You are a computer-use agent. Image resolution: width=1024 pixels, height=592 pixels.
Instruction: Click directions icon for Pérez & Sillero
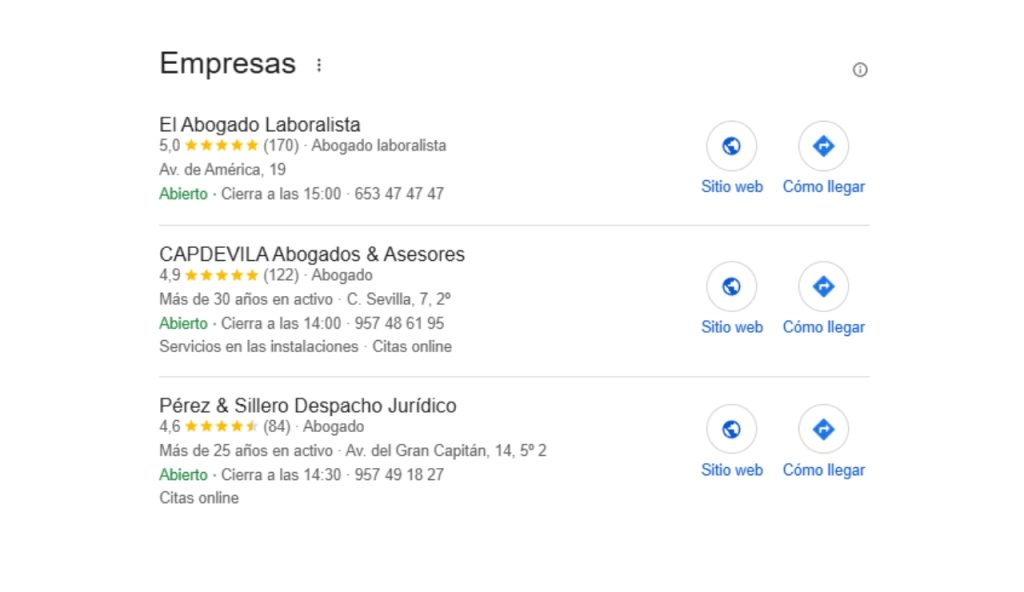pos(823,430)
